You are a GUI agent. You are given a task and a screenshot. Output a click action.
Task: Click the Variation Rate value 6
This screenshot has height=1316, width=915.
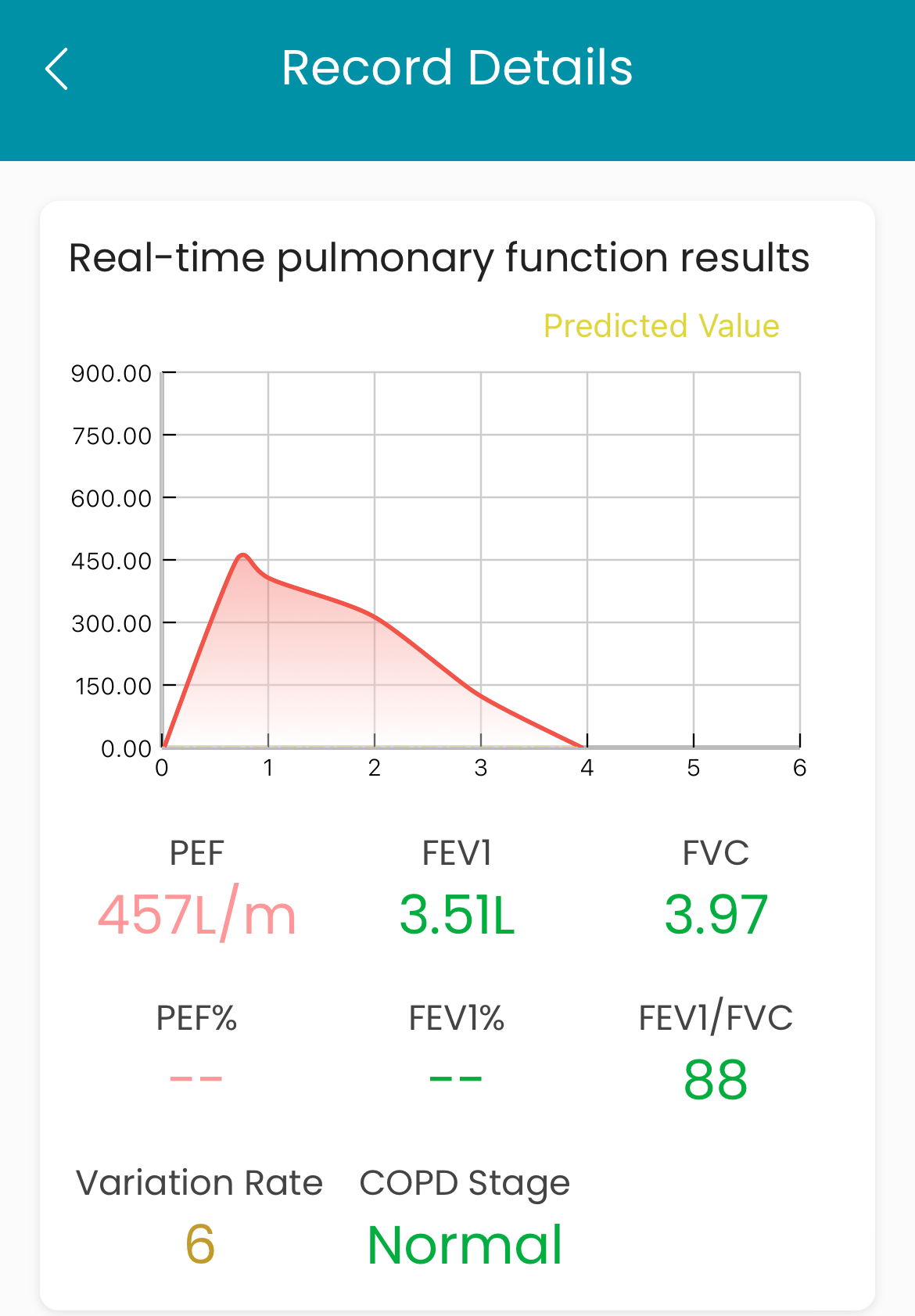[200, 1244]
